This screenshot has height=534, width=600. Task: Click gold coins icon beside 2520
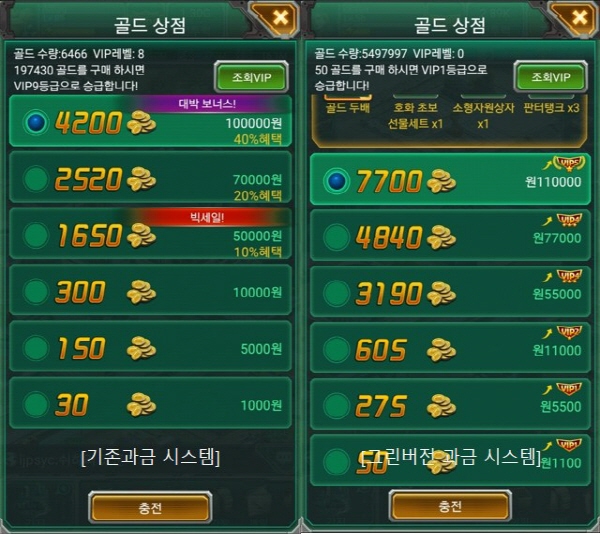pyautogui.click(x=141, y=179)
